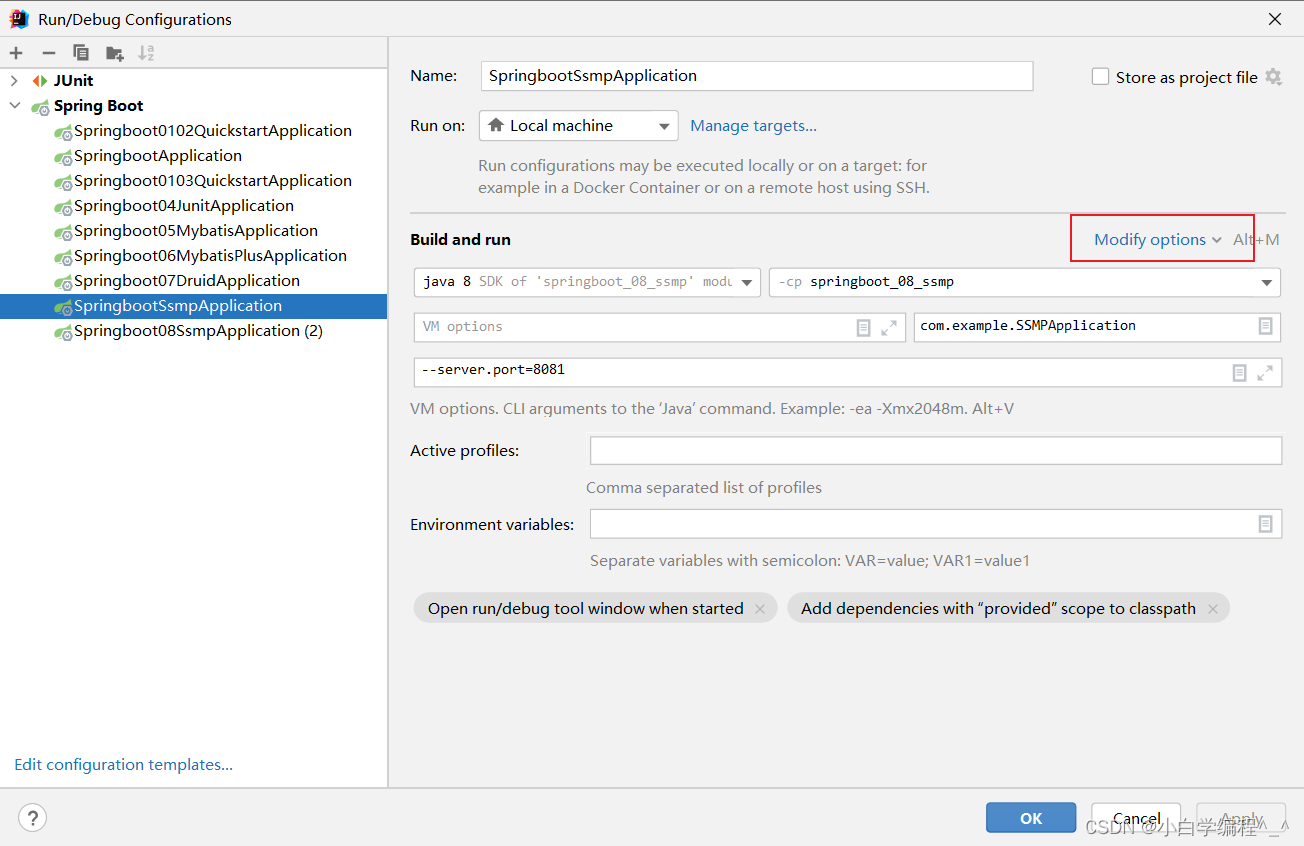Click the Apply button
Image resolution: width=1304 pixels, height=846 pixels.
pos(1241,817)
